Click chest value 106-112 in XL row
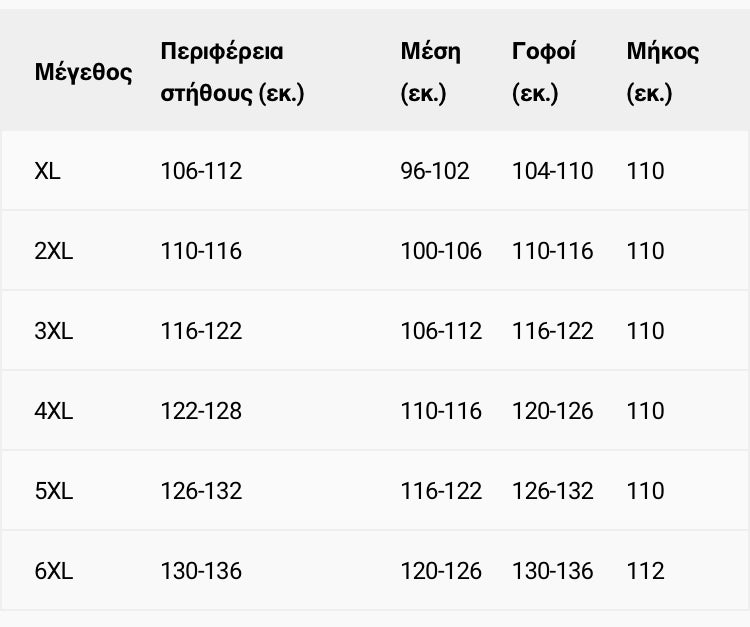 [x=201, y=171]
